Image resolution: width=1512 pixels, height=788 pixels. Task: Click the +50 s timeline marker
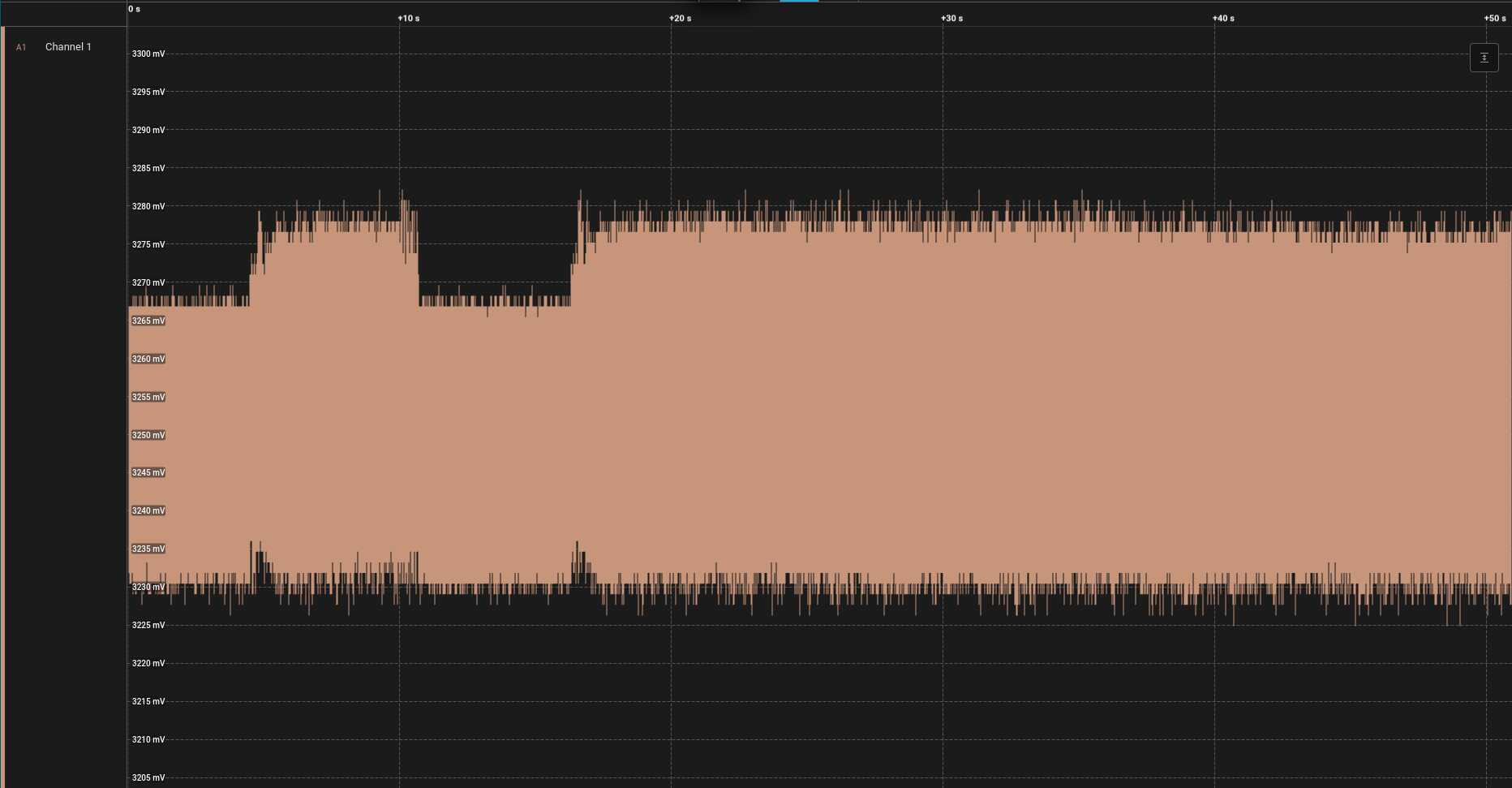tap(1495, 18)
